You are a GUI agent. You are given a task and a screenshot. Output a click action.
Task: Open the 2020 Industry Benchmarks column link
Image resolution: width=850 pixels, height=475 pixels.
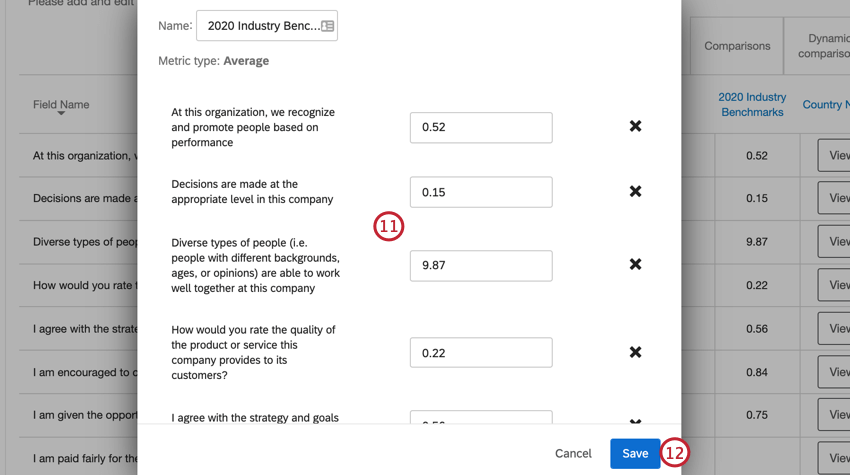point(752,105)
